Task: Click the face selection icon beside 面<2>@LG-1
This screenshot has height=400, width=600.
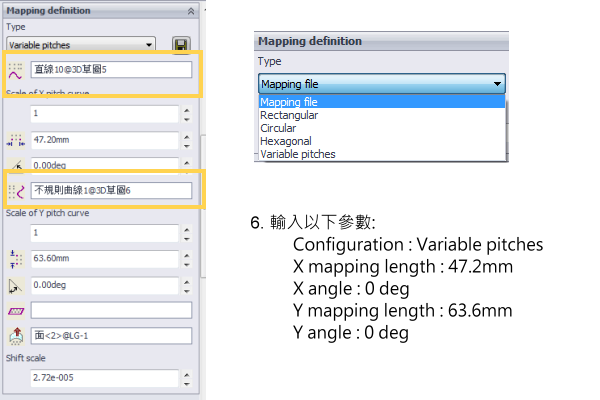Action: (x=15, y=333)
